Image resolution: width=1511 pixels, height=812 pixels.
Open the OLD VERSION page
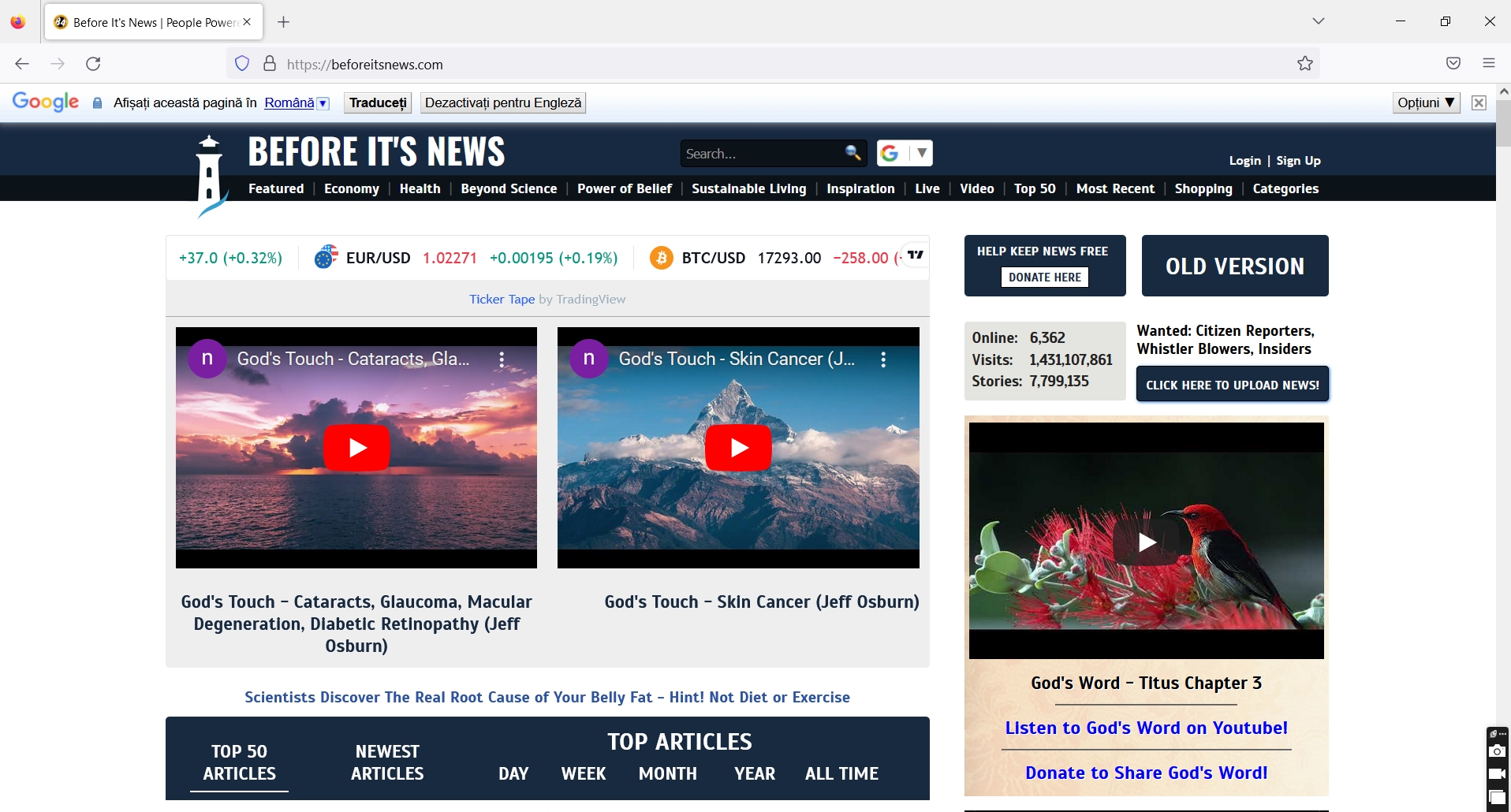tap(1234, 266)
